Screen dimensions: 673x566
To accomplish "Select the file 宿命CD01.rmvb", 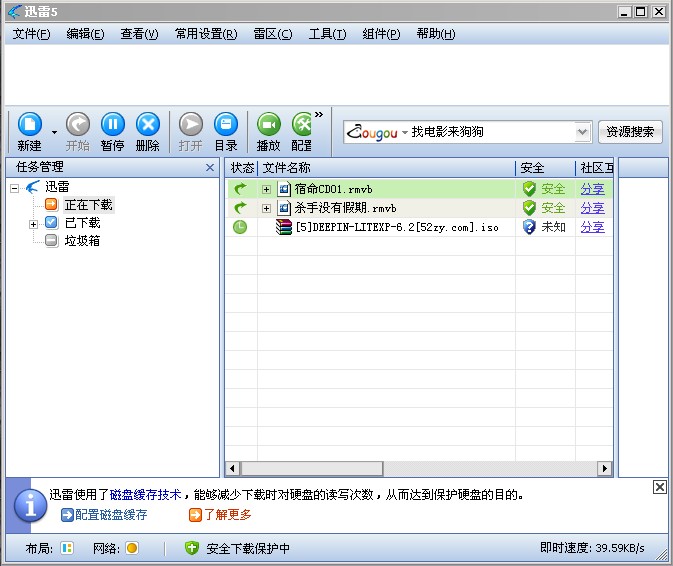I will 333,189.
